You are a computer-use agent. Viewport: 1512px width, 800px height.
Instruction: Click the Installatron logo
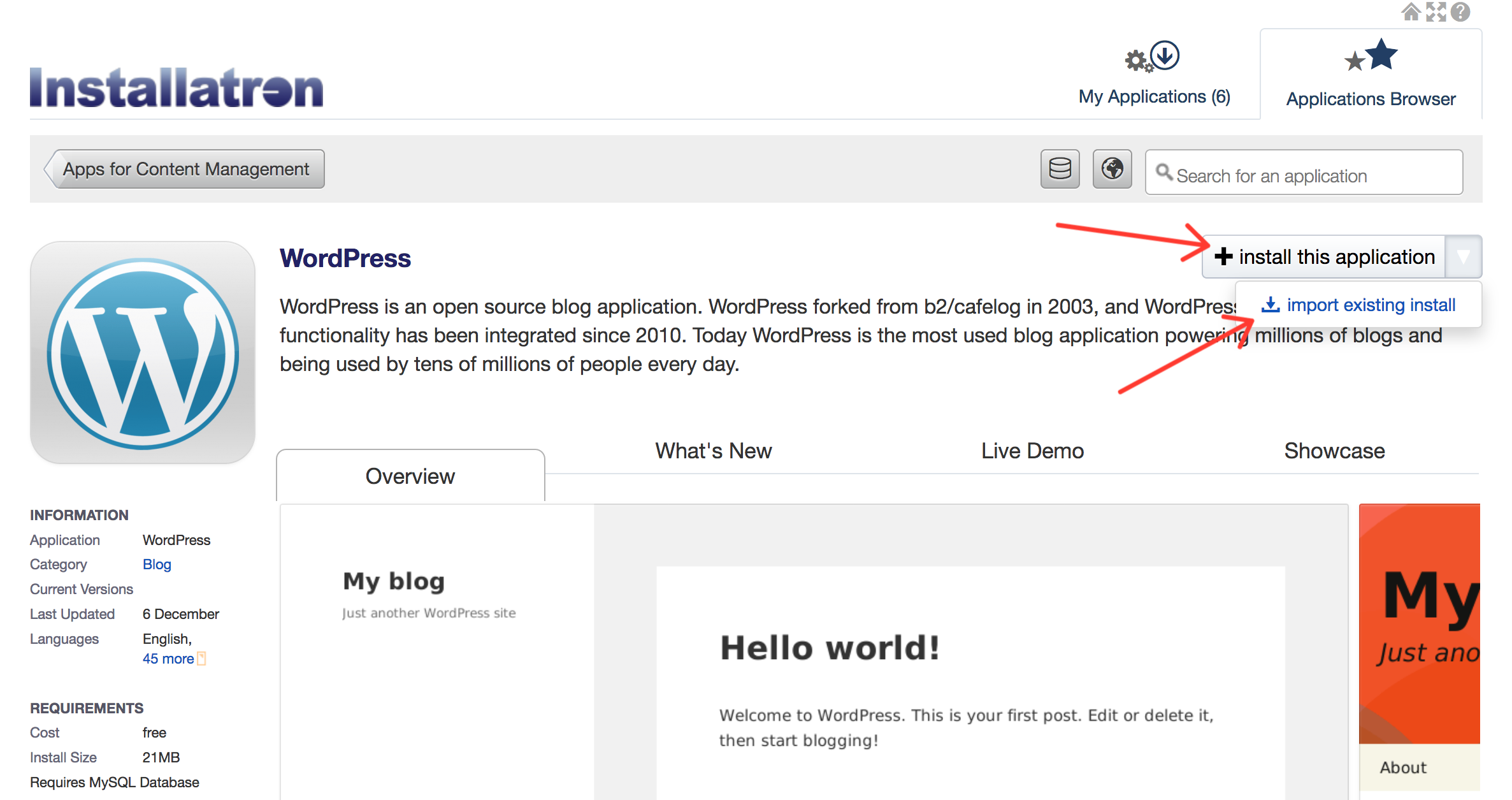(176, 87)
